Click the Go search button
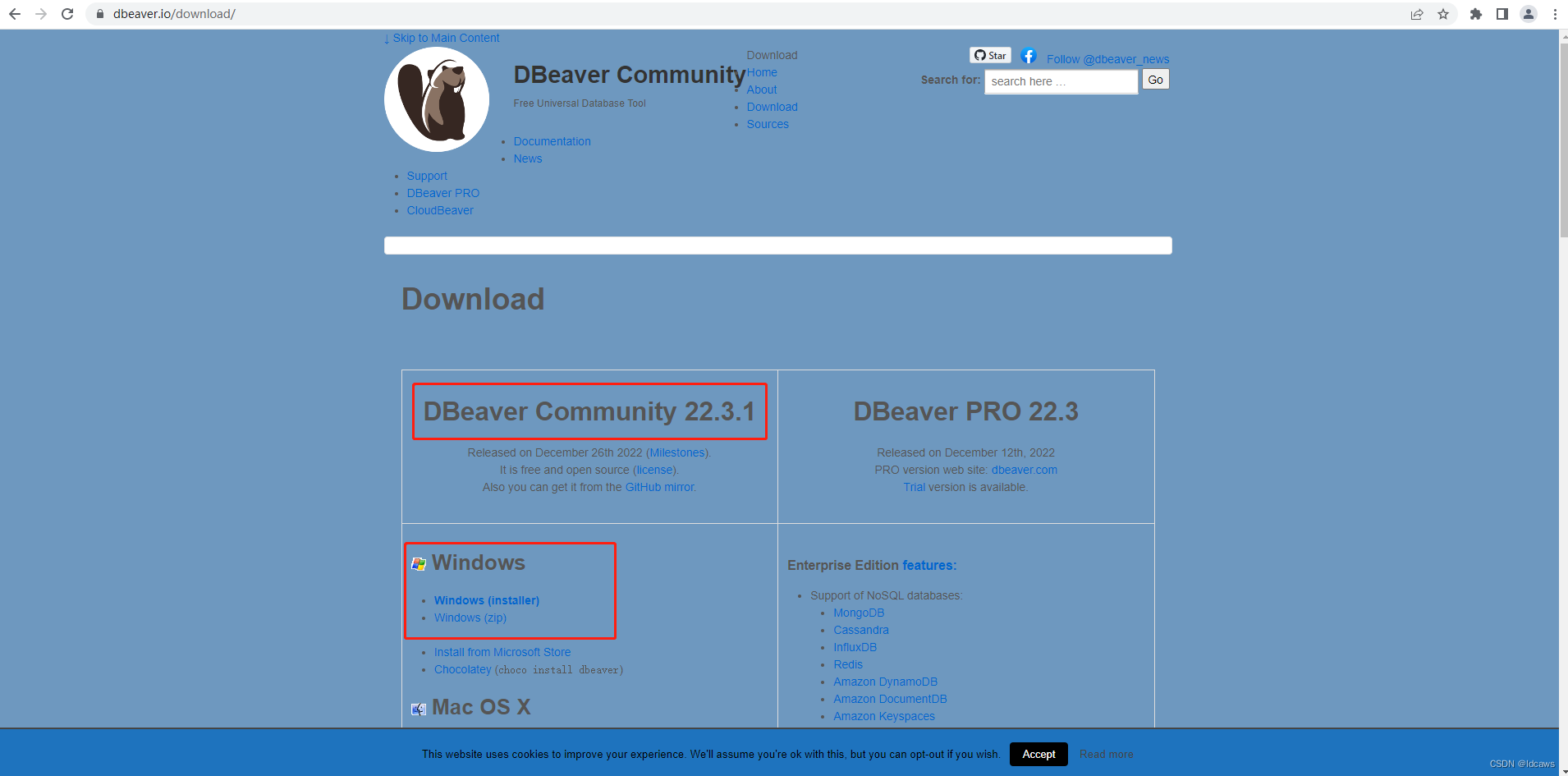Screen dimensions: 1568x776 (1156, 80)
